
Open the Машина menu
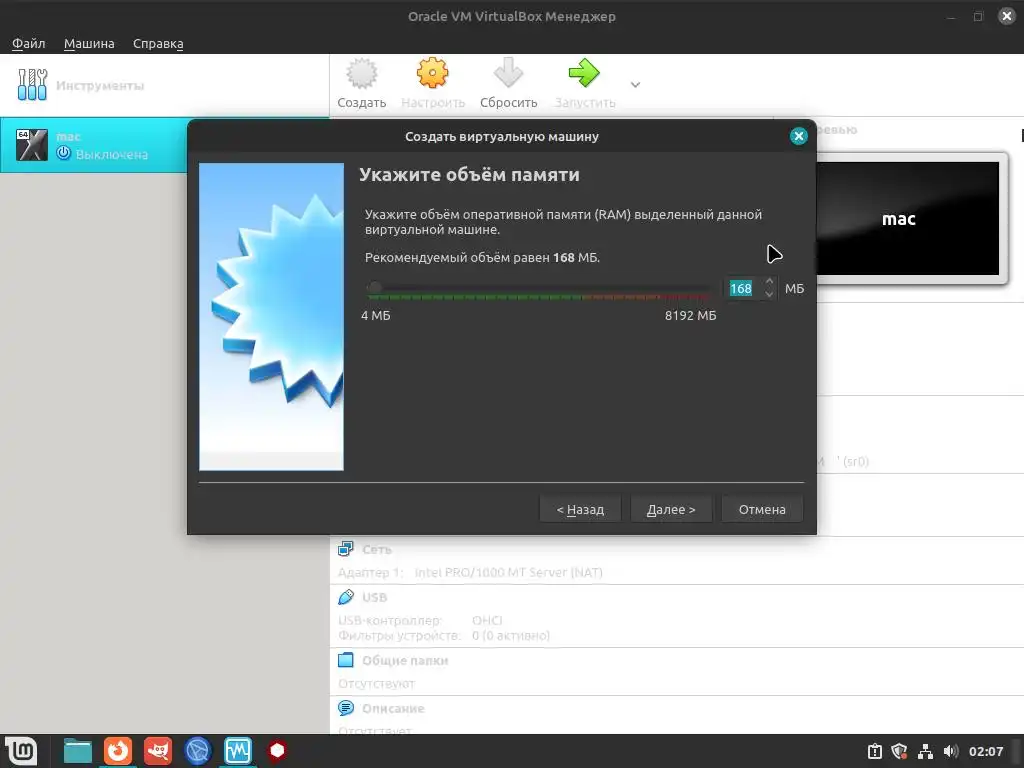(x=89, y=43)
